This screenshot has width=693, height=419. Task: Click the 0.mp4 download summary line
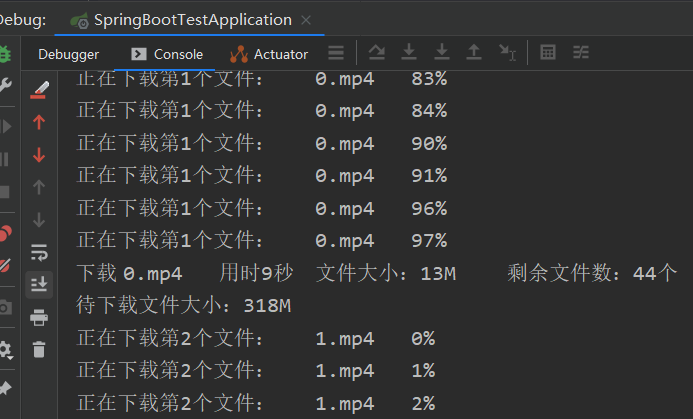click(377, 273)
